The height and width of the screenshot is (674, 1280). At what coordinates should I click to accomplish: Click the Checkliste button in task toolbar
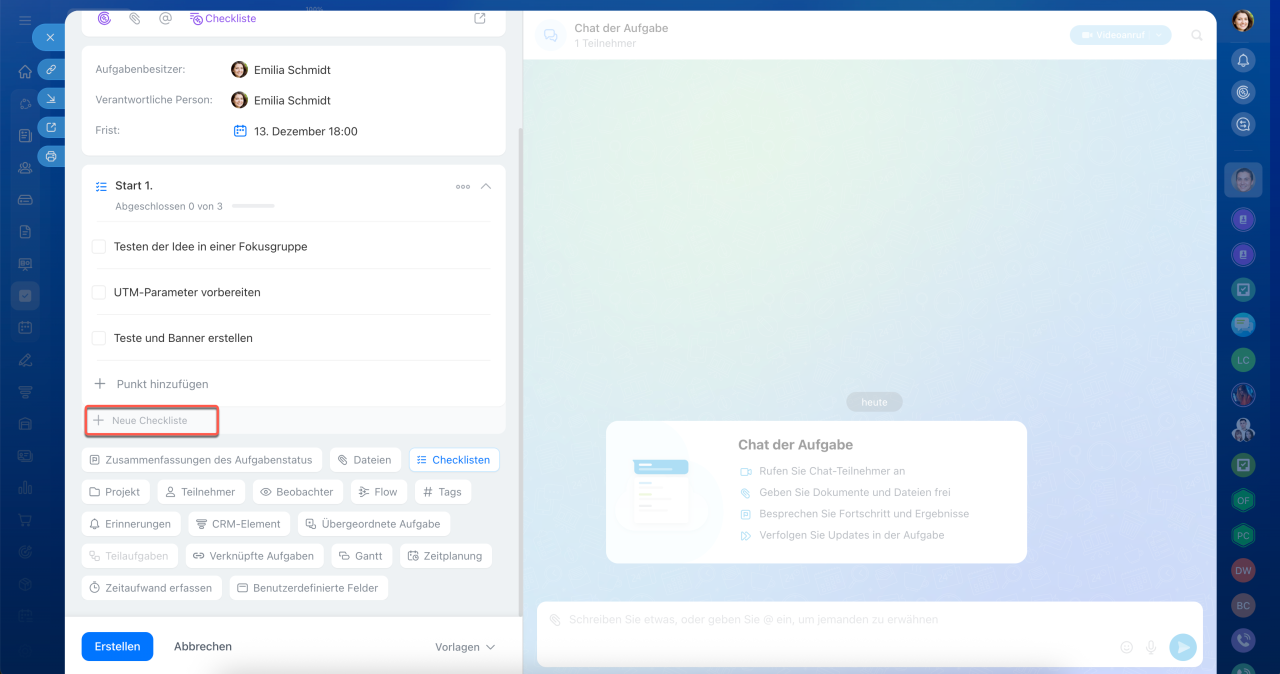[x=223, y=18]
